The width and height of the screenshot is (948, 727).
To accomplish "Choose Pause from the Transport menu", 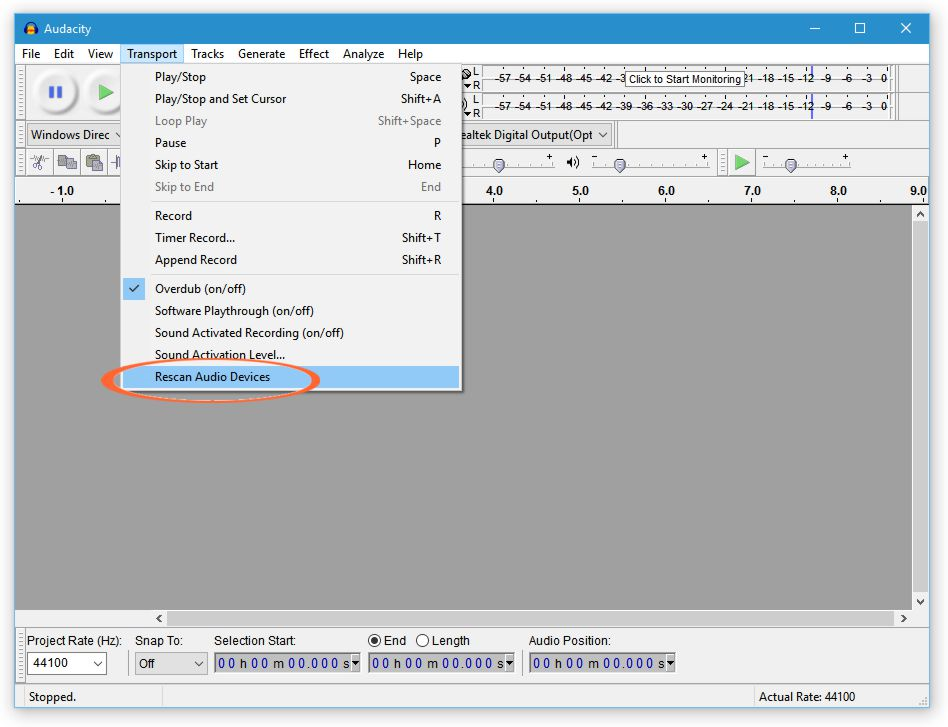I will tap(290, 143).
